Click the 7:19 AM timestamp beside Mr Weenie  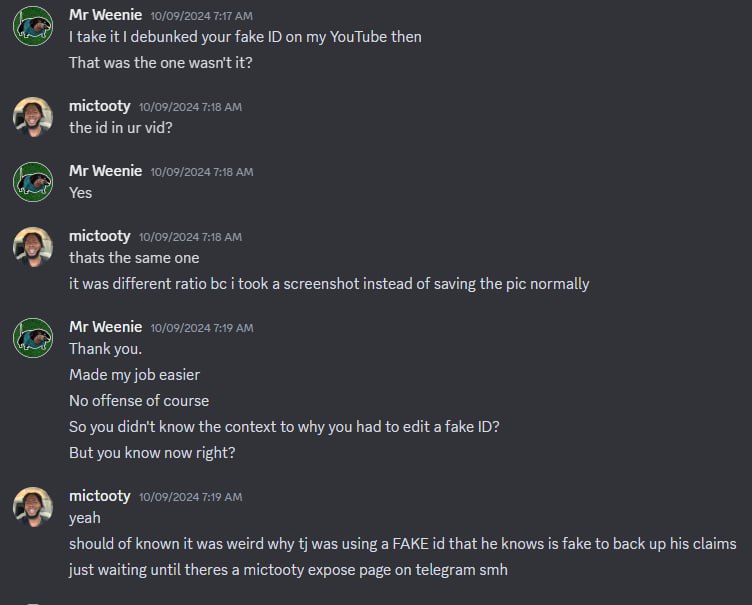(201, 328)
